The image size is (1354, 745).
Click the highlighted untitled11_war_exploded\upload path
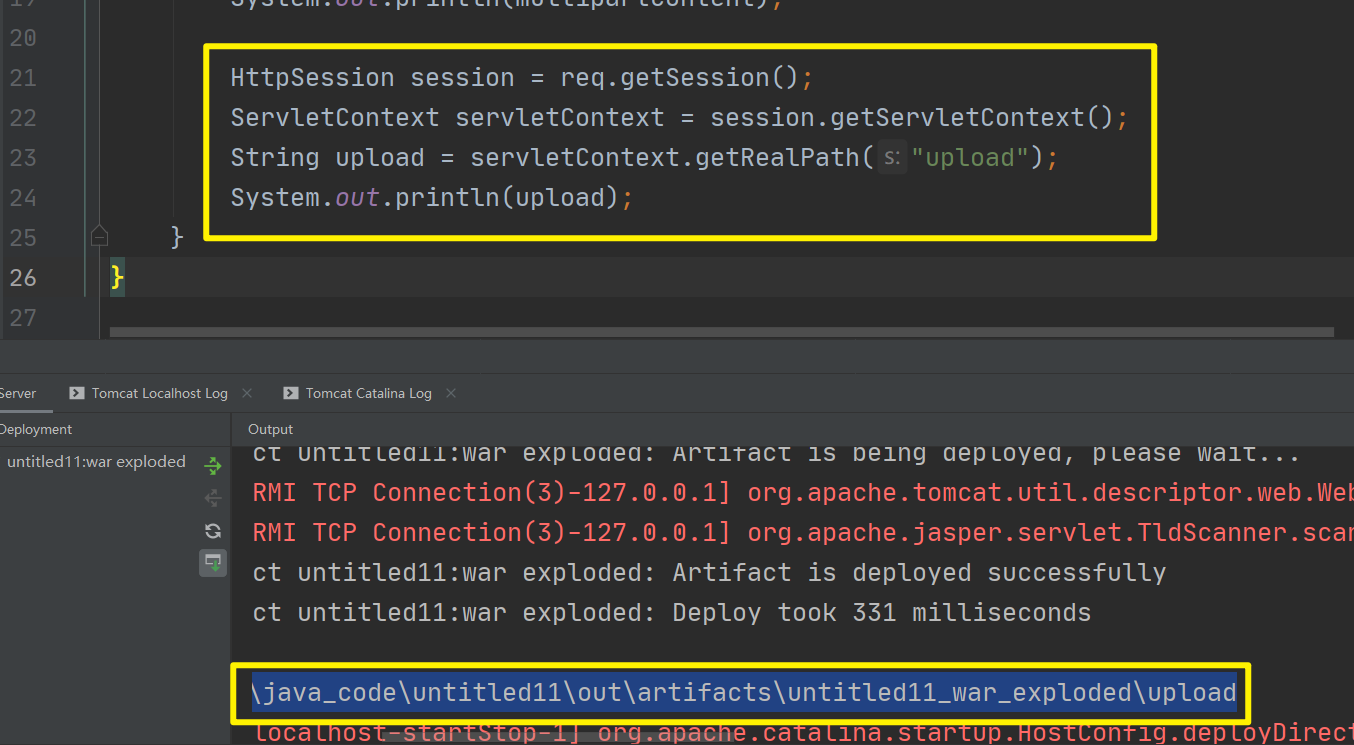[x=744, y=692]
